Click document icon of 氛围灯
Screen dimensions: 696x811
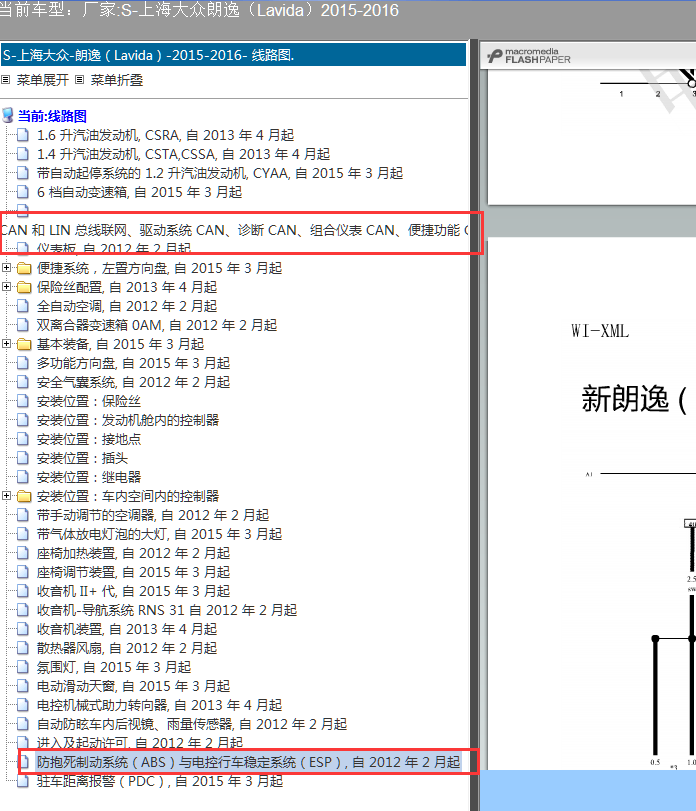click(x=23, y=668)
